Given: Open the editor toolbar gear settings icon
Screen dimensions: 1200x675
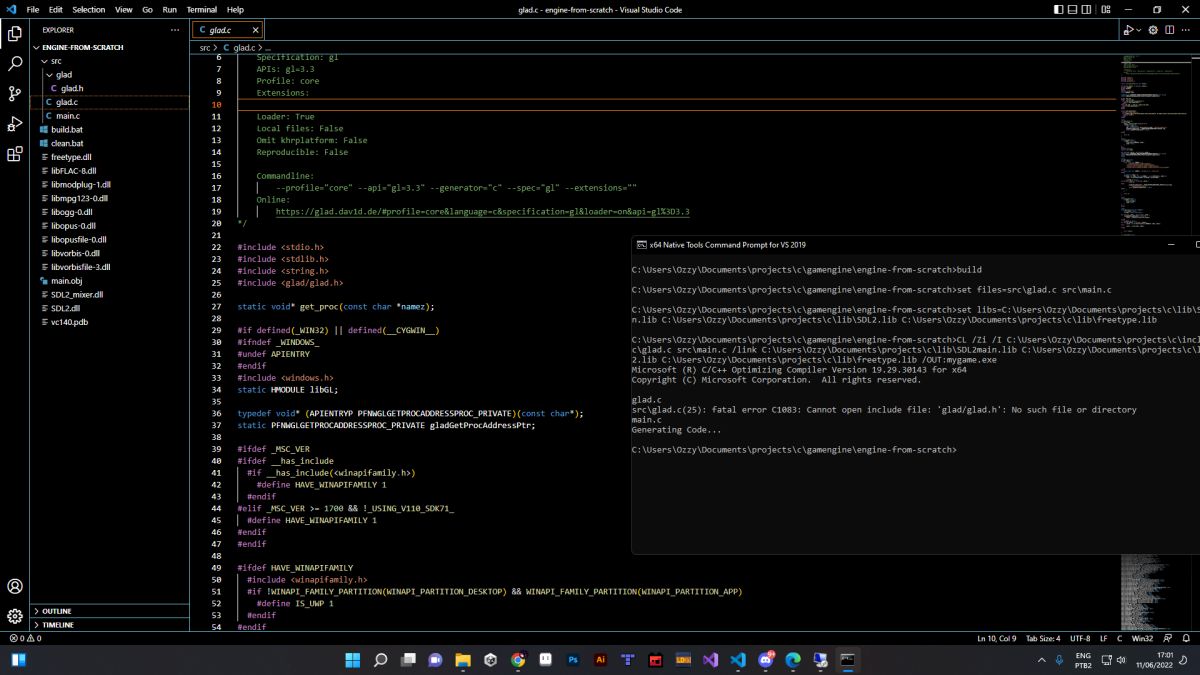Looking at the screenshot, I should (1153, 30).
